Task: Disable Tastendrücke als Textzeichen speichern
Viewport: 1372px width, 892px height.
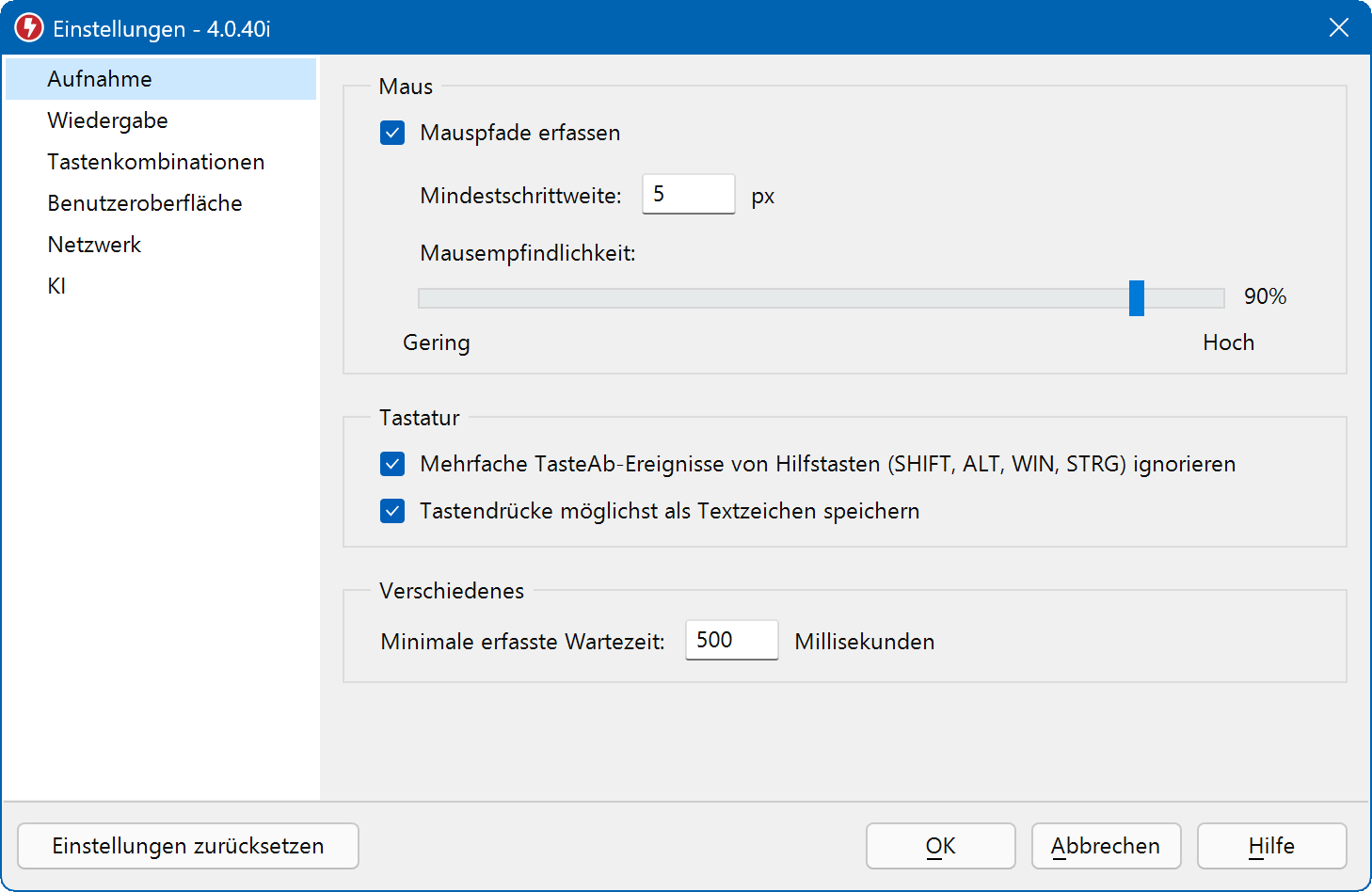Action: (392, 511)
